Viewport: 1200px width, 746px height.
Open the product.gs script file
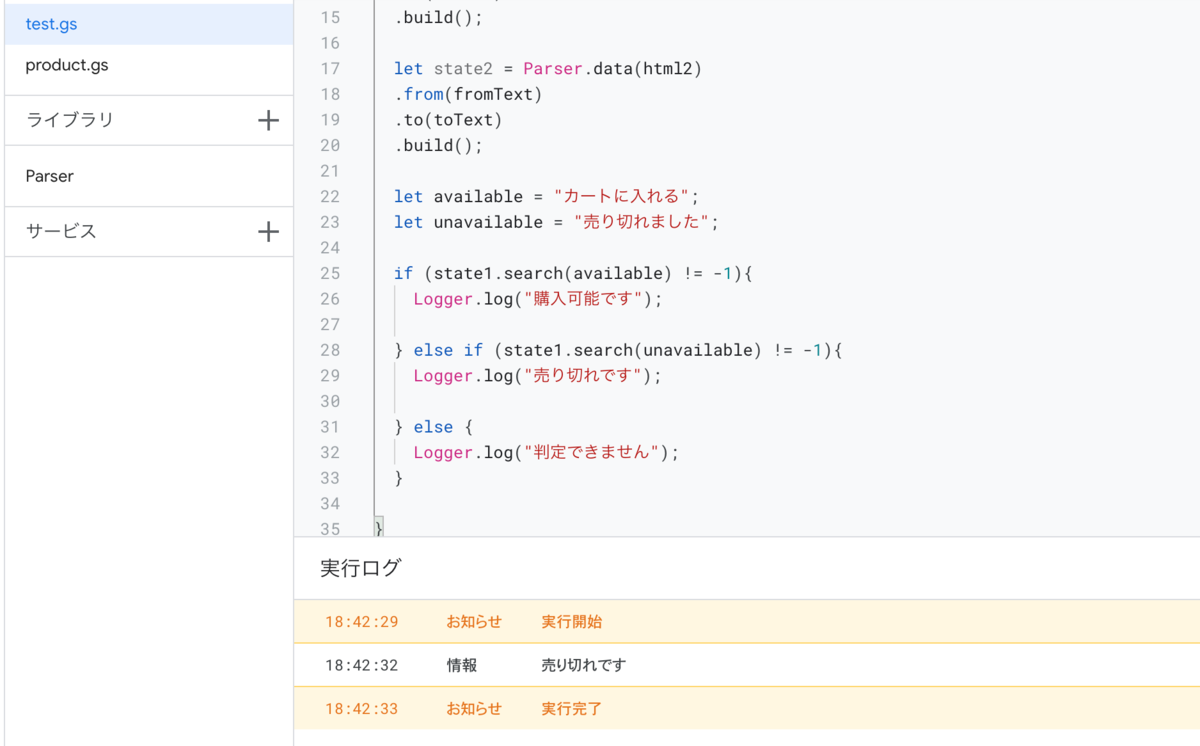pyautogui.click(x=67, y=66)
